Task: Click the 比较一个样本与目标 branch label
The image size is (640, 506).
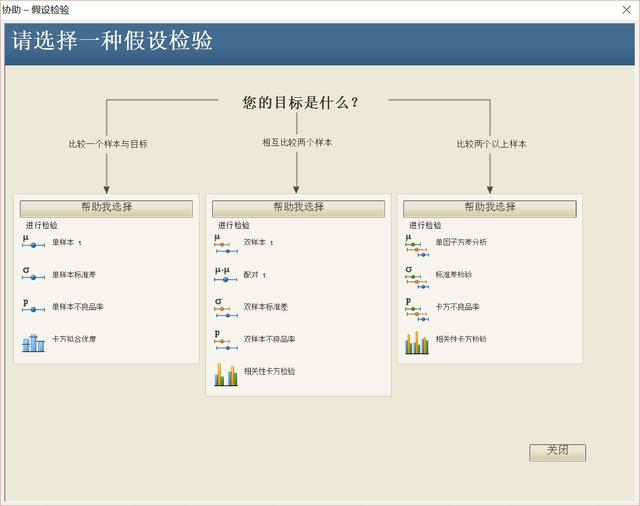Action: pyautogui.click(x=108, y=144)
